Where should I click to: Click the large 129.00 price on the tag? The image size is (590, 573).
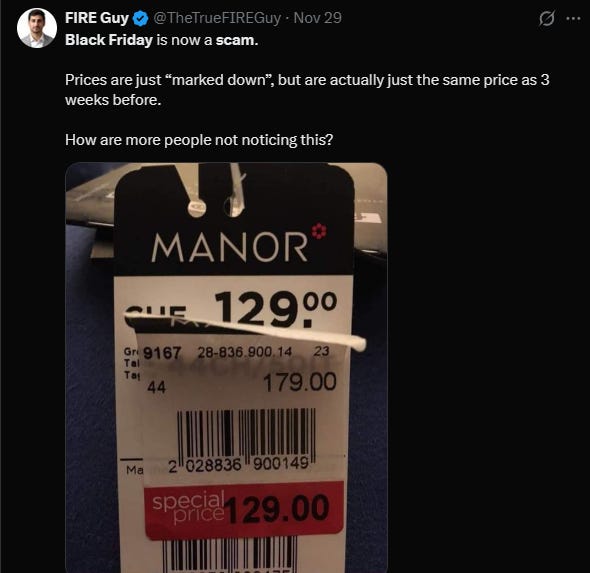pyautogui.click(x=275, y=309)
